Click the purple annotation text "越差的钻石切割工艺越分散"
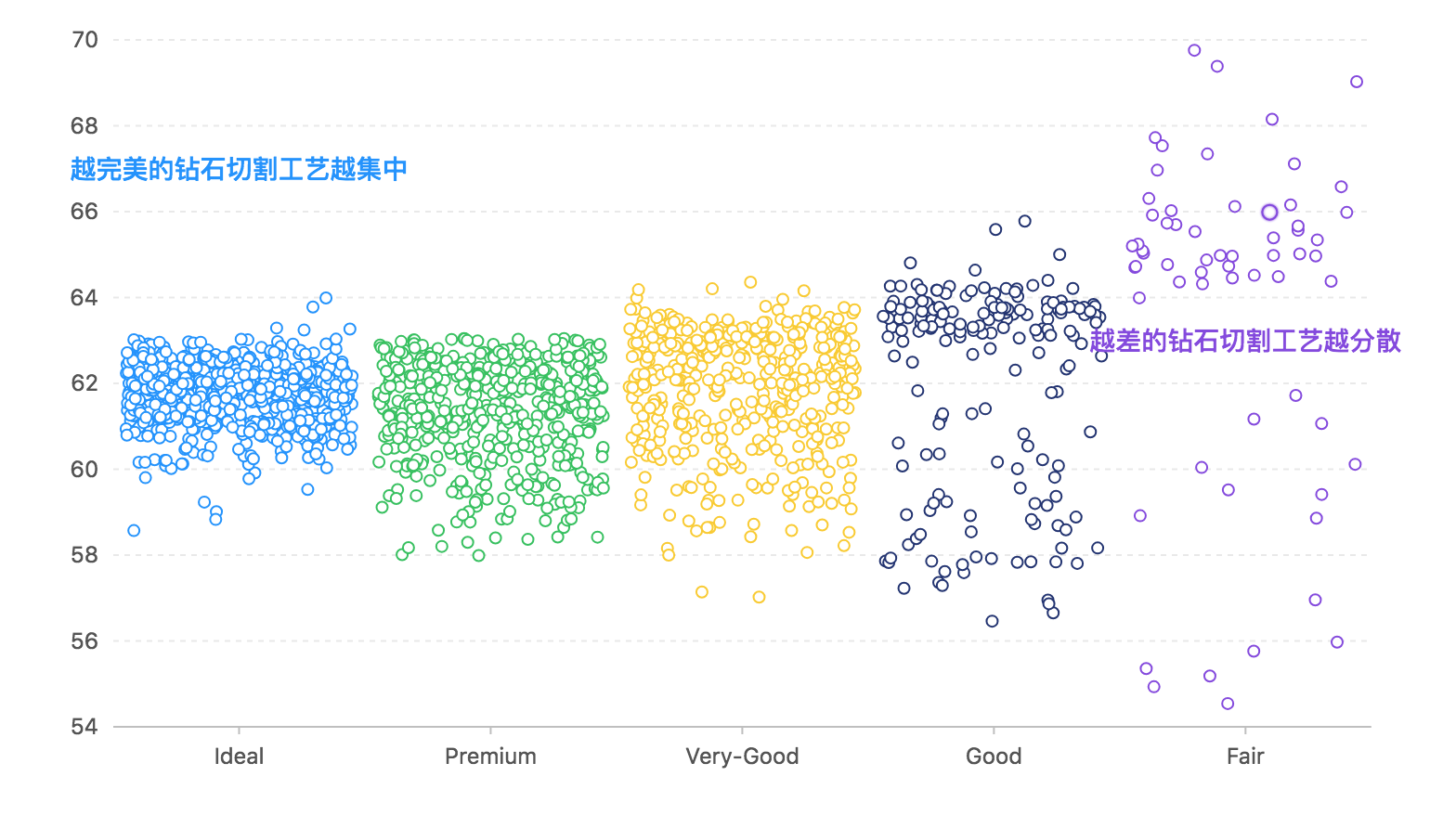Viewport: 1456px width, 828px height. click(1245, 341)
